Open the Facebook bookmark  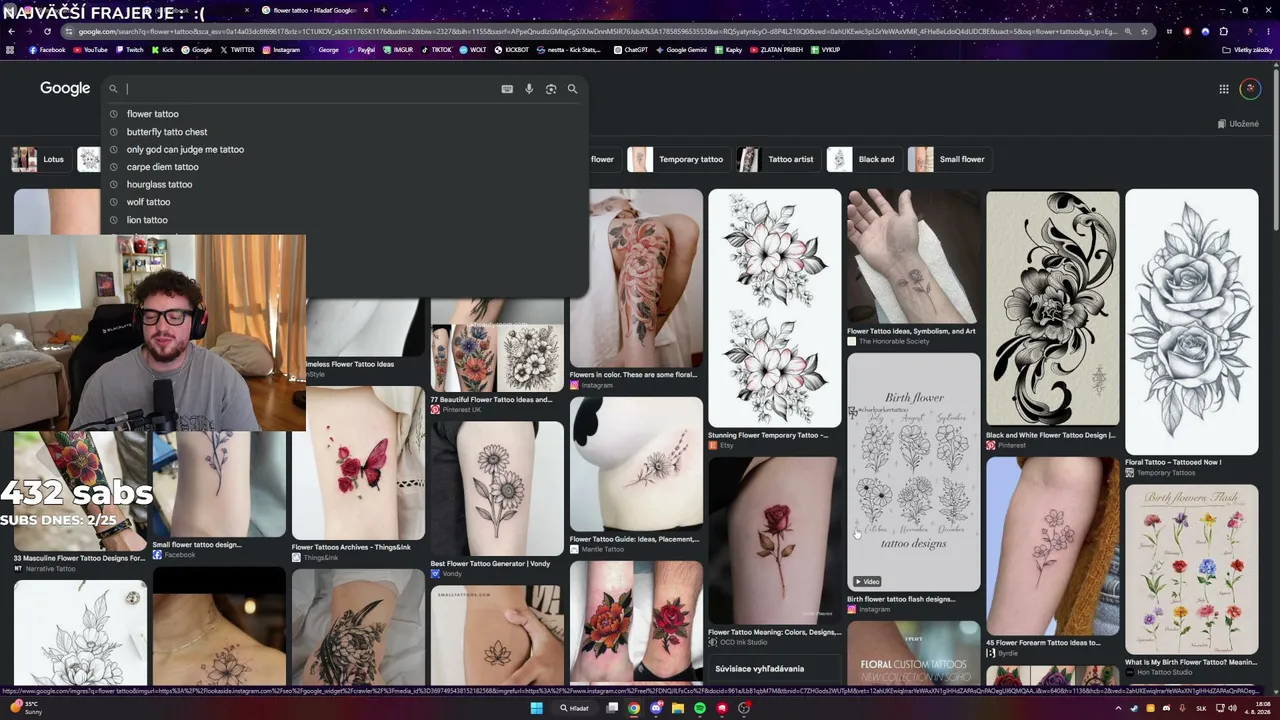pos(47,50)
